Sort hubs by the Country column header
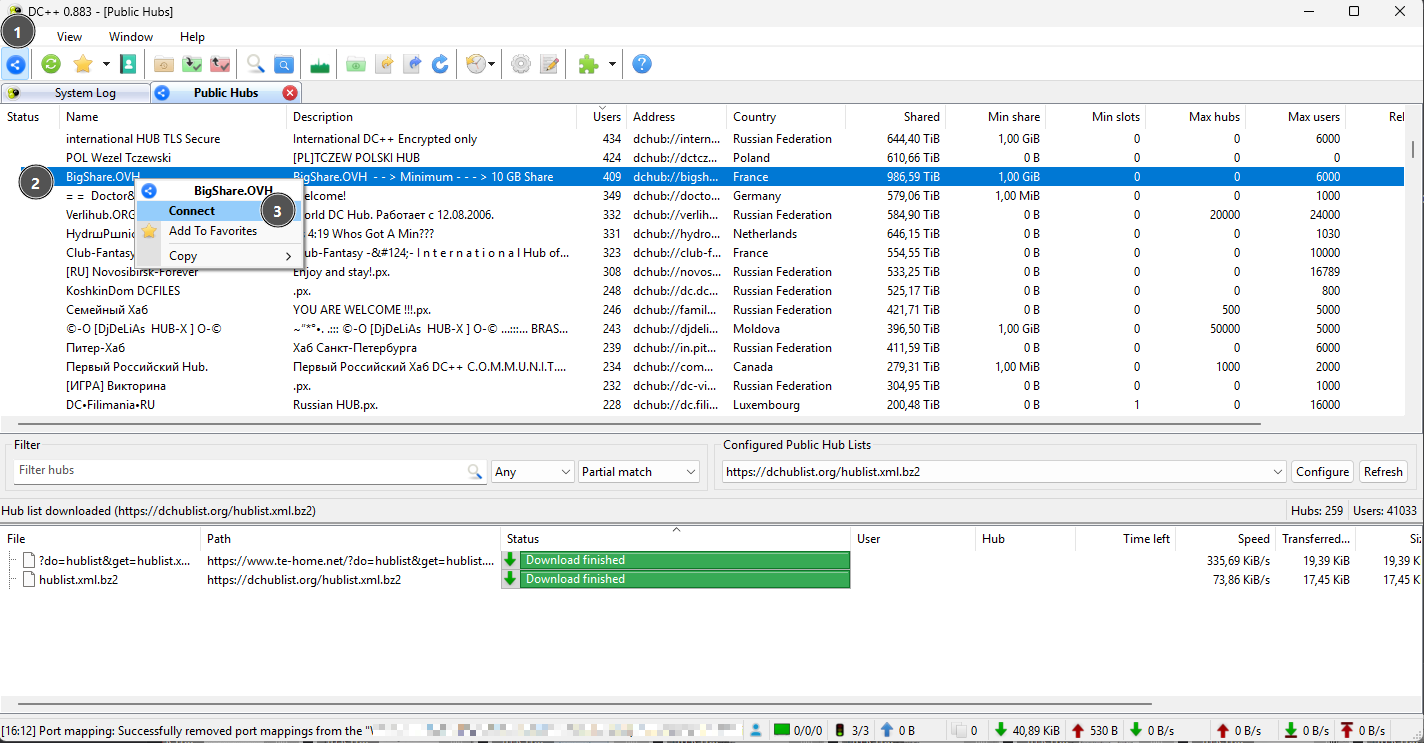Screen dimensions: 1424x743 click(x=786, y=117)
